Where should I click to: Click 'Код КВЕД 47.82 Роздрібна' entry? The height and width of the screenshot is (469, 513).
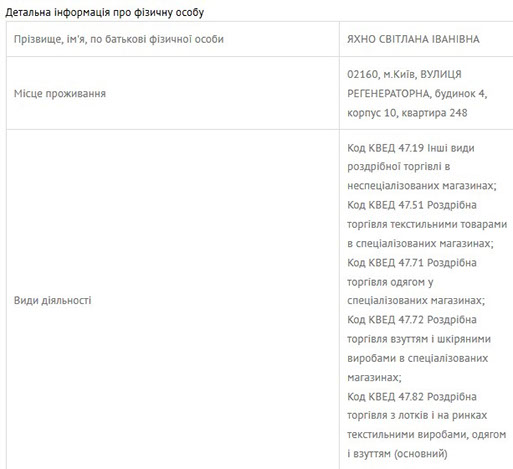click(412, 396)
